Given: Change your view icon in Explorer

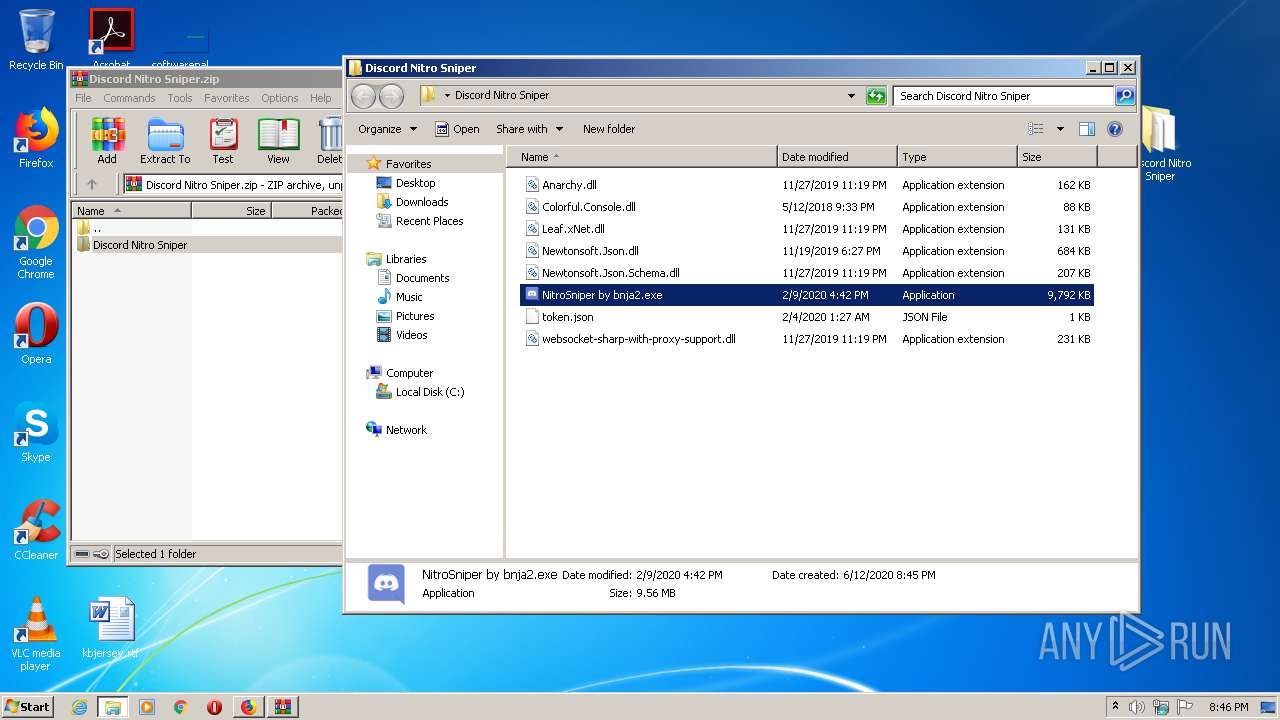Looking at the screenshot, I should pos(1036,129).
